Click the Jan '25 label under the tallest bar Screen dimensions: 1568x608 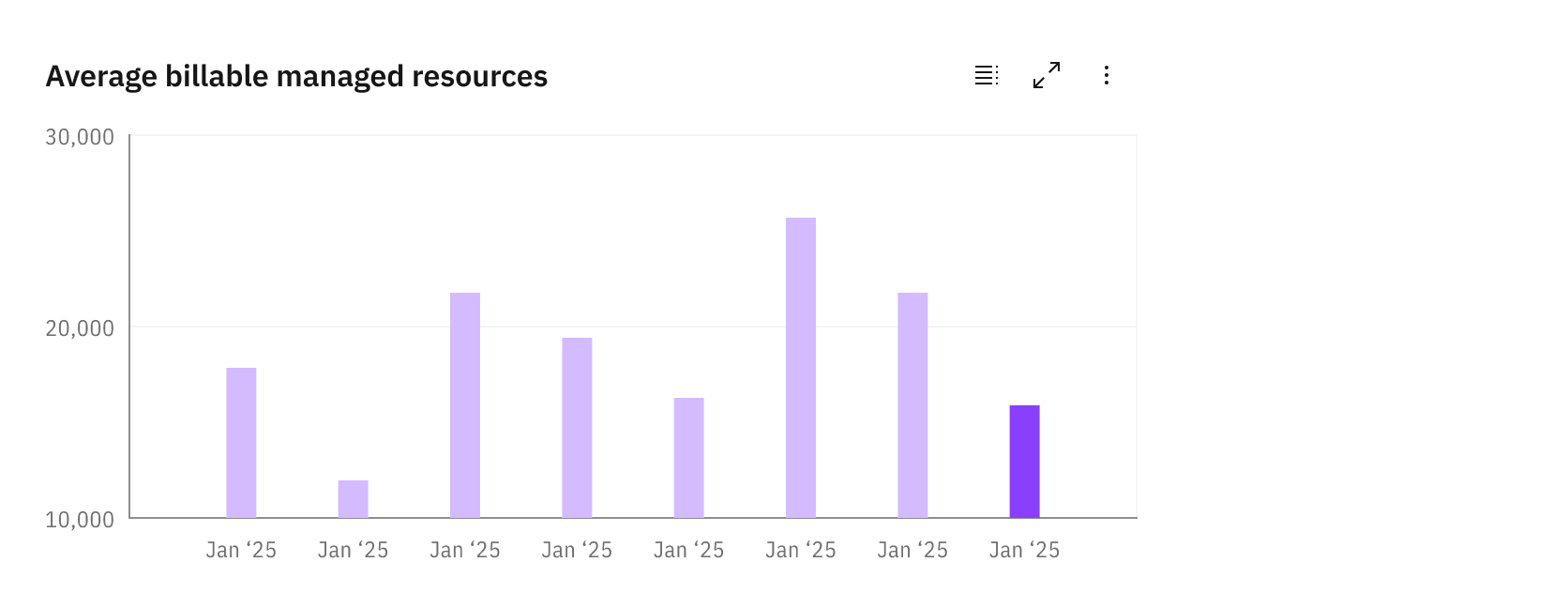tap(801, 551)
